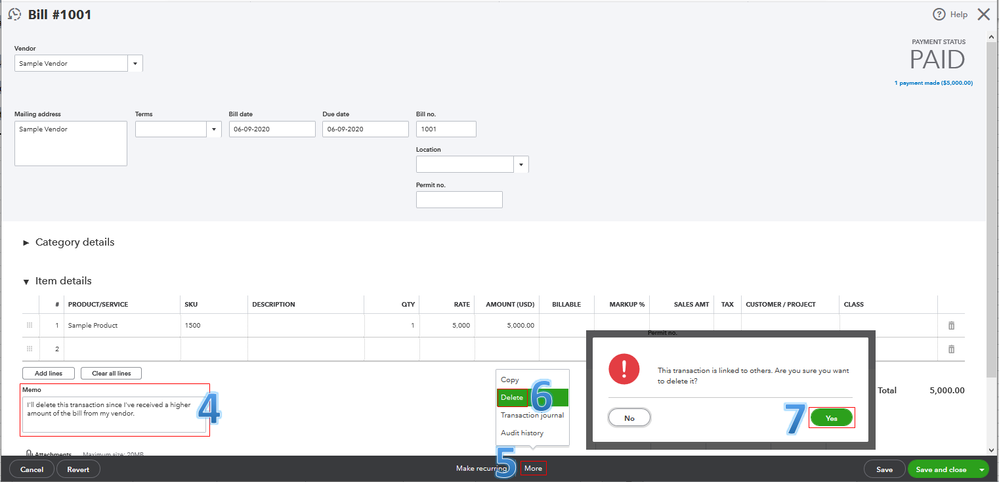Click the Mailing address text box
The width and height of the screenshot is (999, 482).
coord(71,143)
